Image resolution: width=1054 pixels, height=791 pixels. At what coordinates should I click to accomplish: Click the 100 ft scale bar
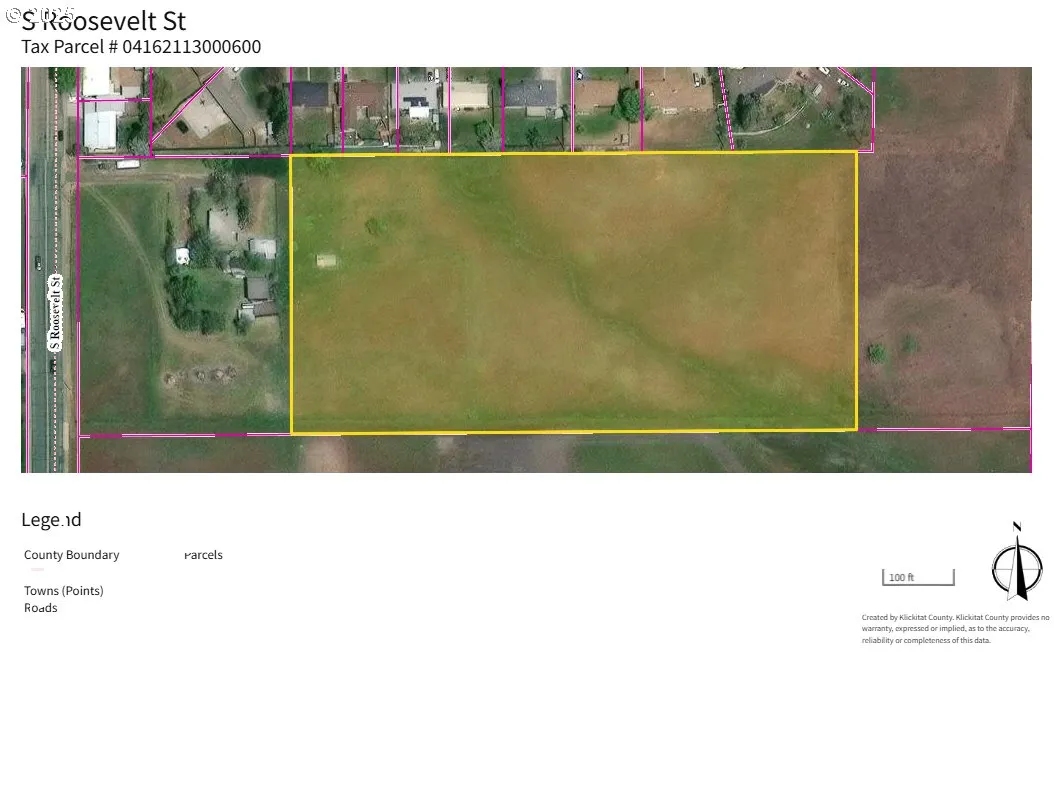pos(918,577)
